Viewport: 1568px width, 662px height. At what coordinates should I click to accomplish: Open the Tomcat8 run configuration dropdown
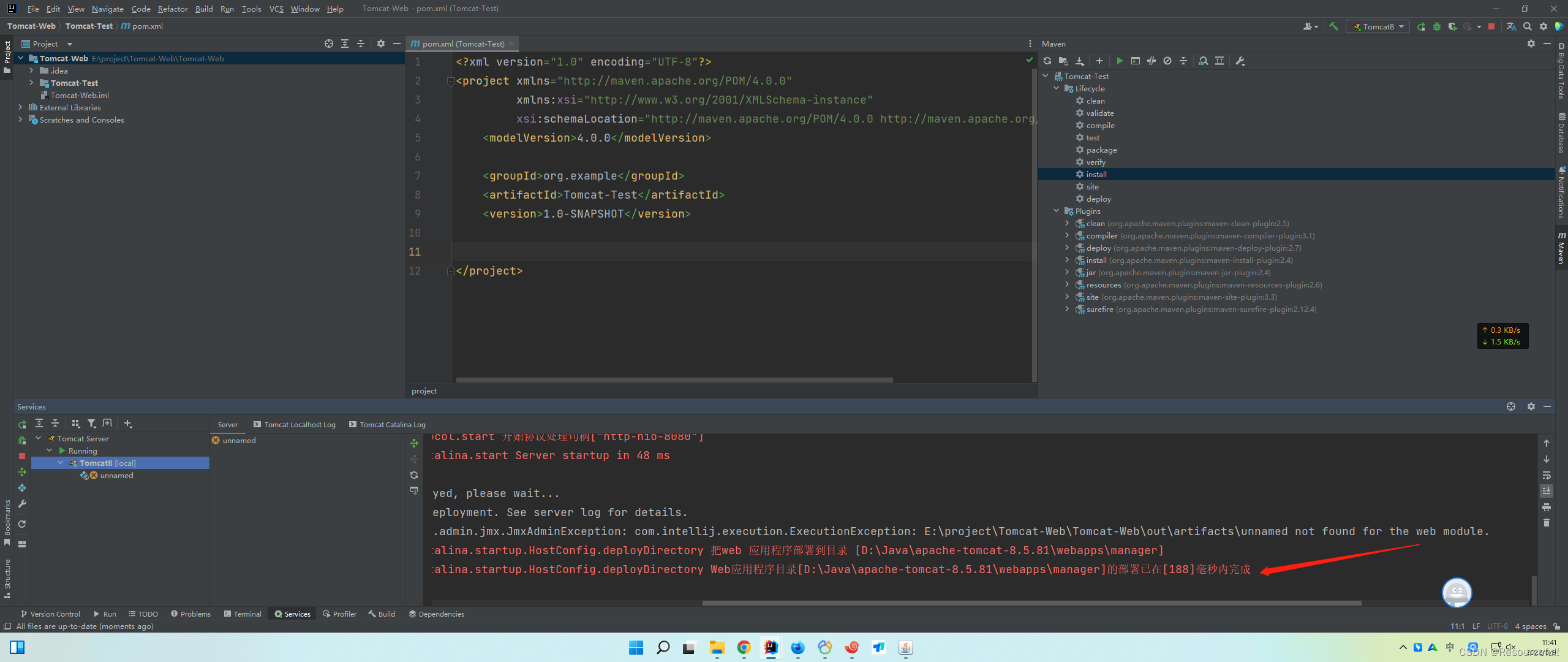pyautogui.click(x=1378, y=26)
